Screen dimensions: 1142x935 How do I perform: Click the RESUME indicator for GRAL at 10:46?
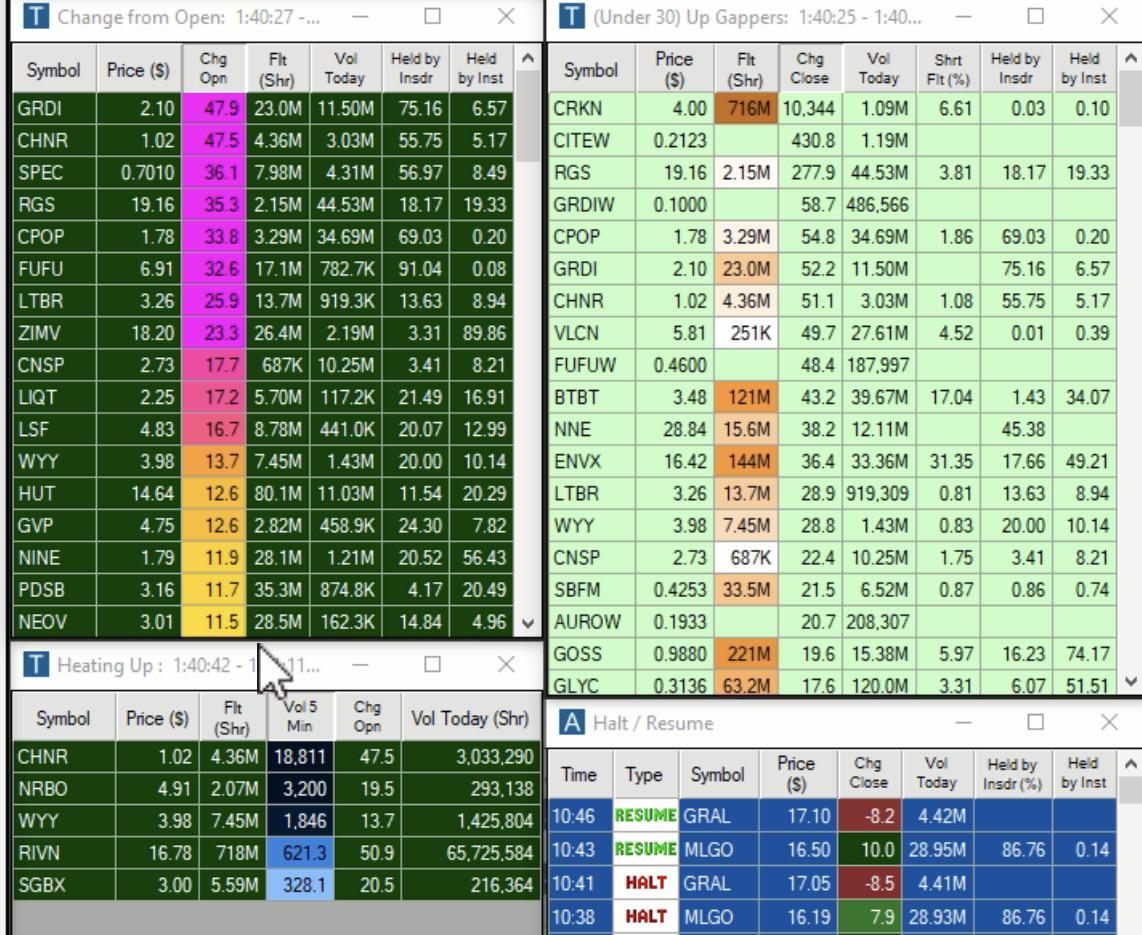[644, 815]
